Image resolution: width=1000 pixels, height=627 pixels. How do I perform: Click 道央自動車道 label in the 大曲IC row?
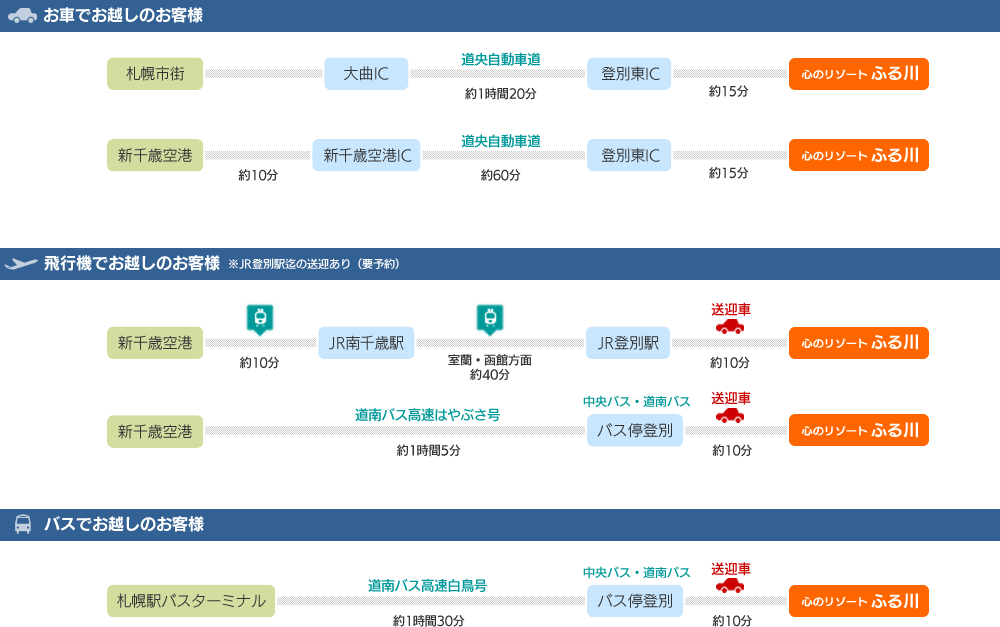[x=501, y=59]
